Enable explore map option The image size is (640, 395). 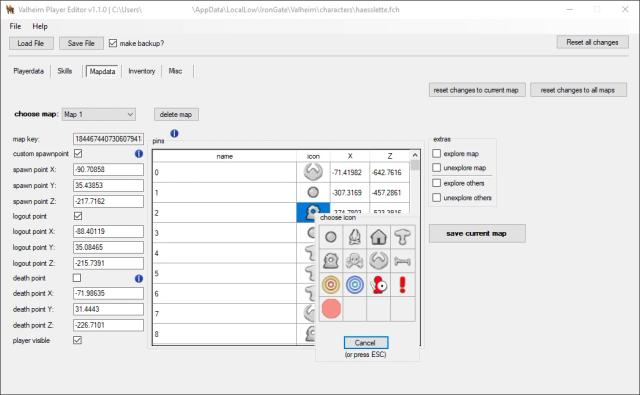437,153
